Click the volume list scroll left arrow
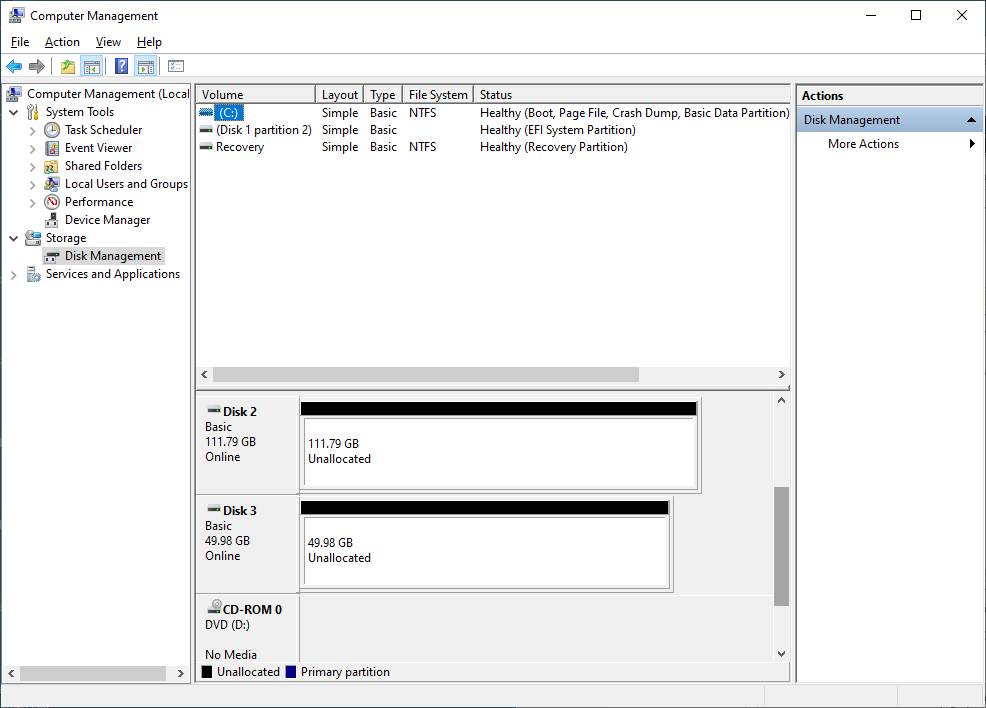Screen dimensions: 986x708 coord(204,374)
